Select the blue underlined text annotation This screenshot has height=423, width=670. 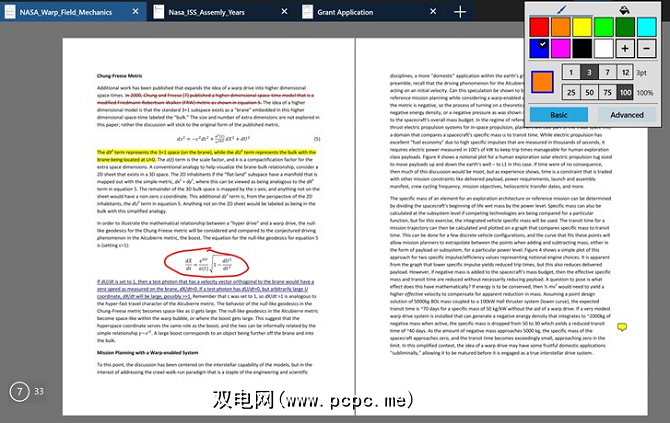tap(205, 289)
